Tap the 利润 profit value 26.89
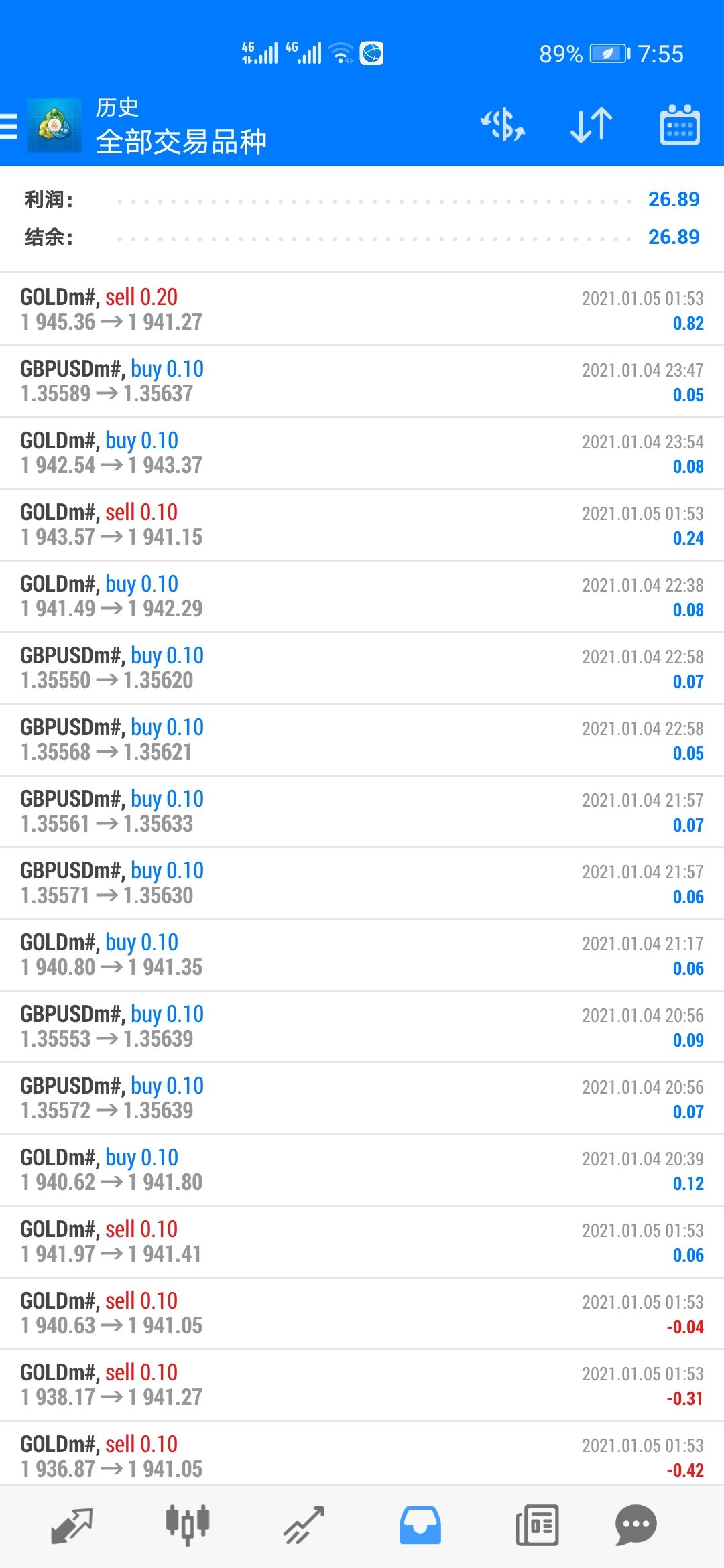Screen dimensions: 724x1568 pos(674,199)
